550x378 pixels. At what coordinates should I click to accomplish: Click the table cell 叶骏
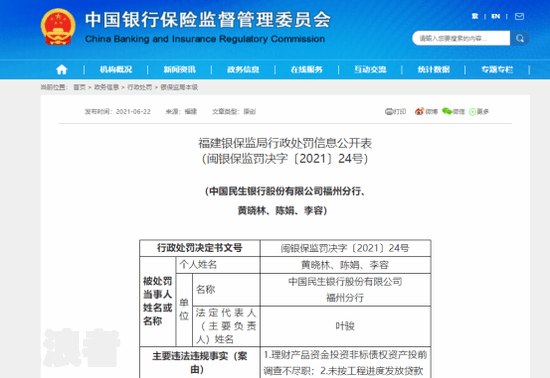345,326
